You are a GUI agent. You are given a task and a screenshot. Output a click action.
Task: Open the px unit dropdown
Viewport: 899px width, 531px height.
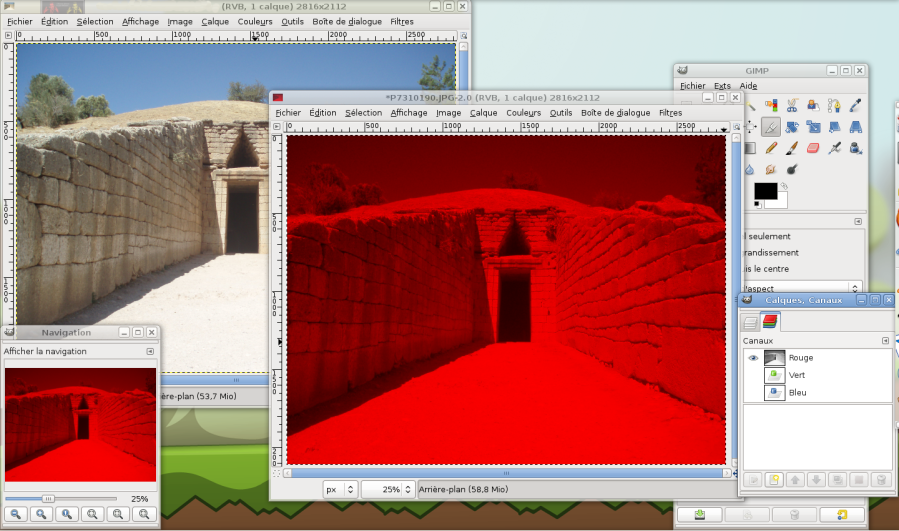coord(340,489)
